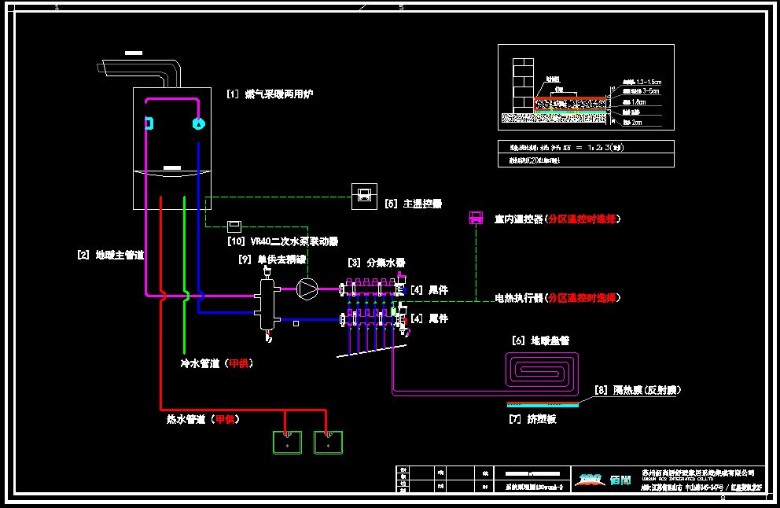
Task: Select the magenta indoor thermostat symbol
Action: (x=475, y=218)
